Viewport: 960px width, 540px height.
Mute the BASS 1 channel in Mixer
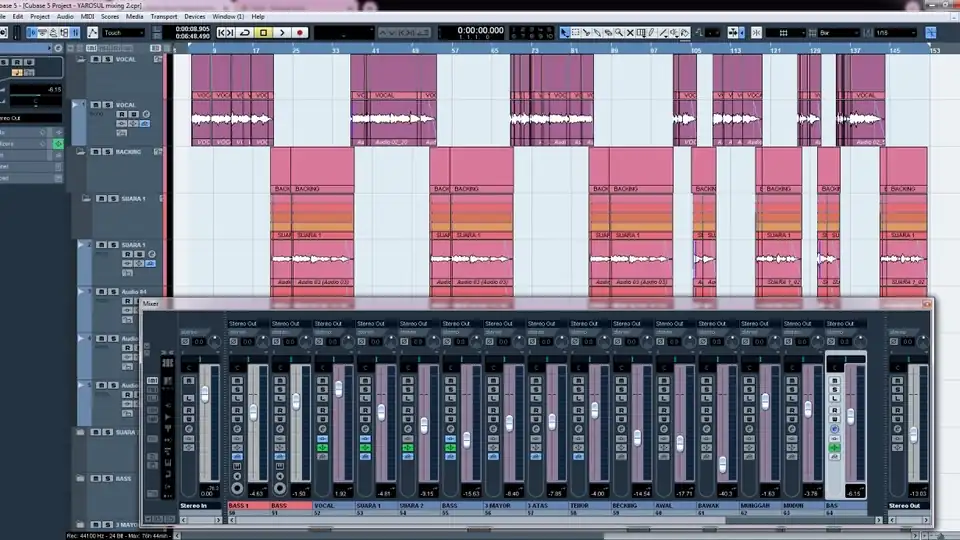[x=237, y=381]
